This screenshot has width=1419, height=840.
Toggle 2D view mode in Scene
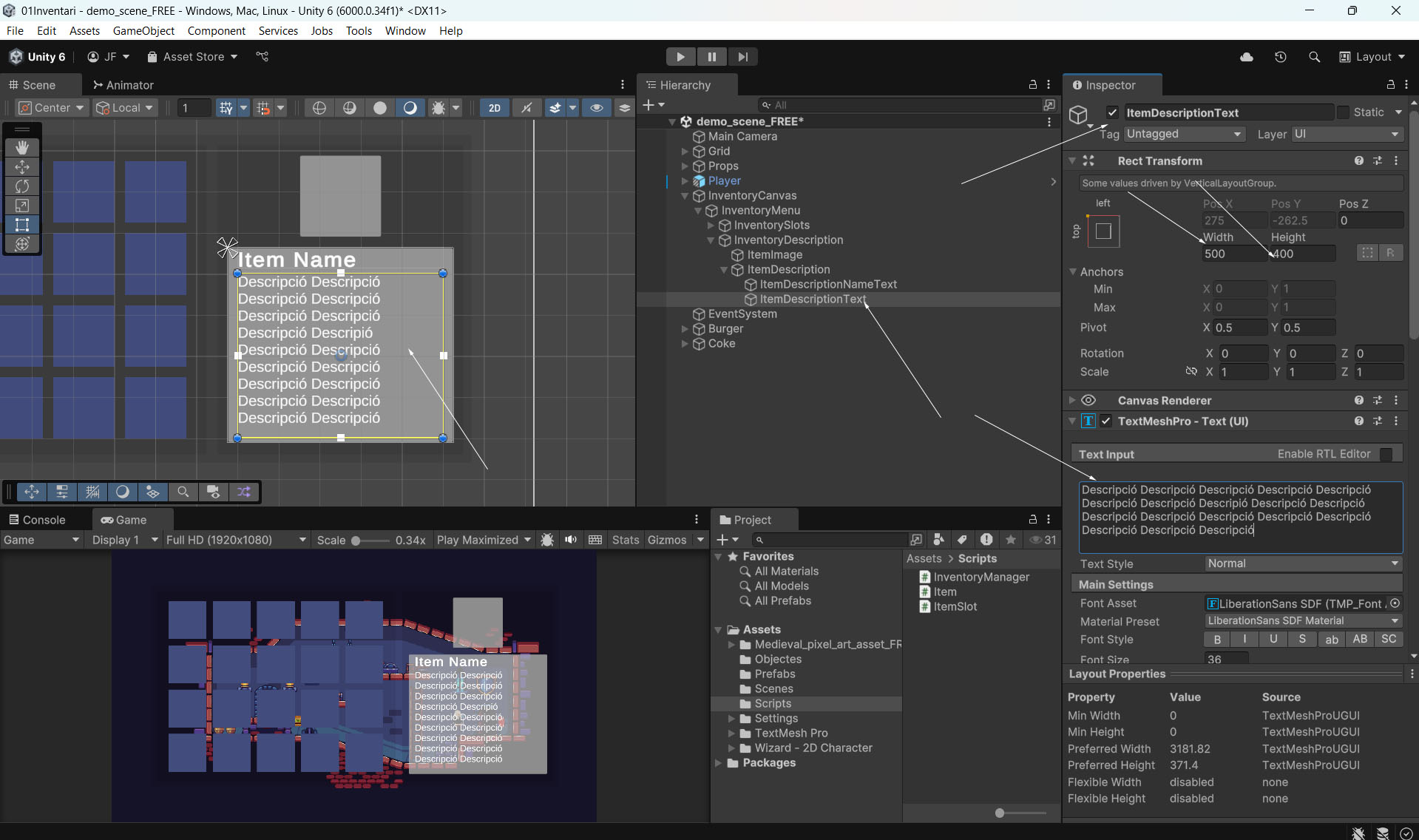[494, 108]
